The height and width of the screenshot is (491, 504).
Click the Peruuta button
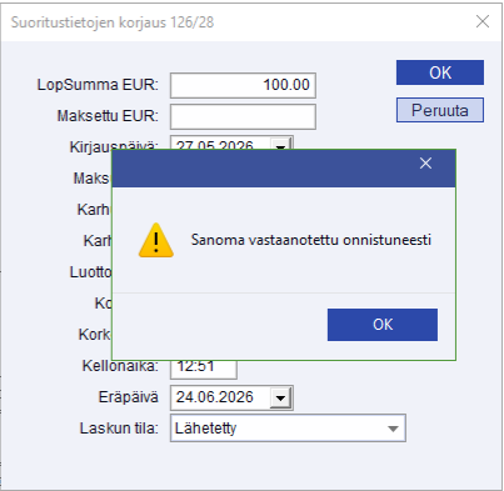point(440,110)
